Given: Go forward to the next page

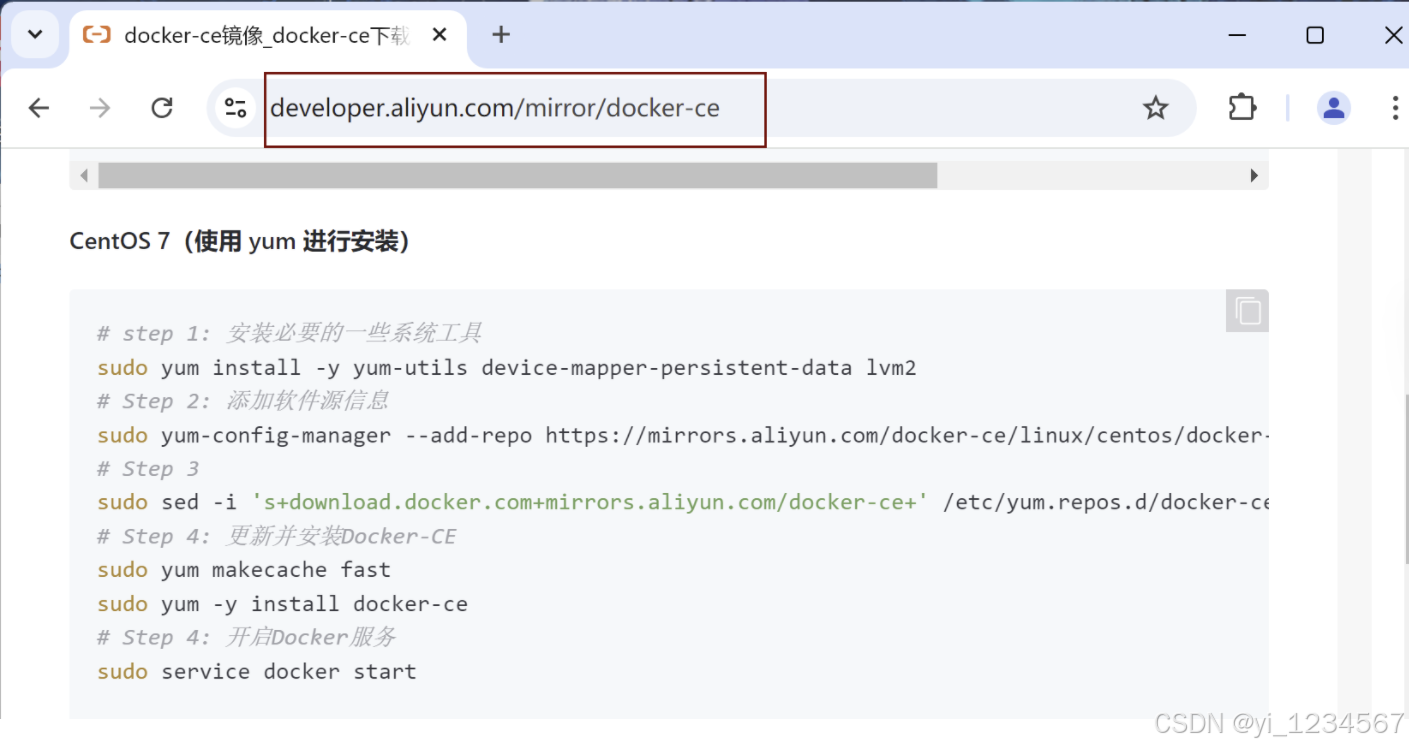Looking at the screenshot, I should point(100,108).
